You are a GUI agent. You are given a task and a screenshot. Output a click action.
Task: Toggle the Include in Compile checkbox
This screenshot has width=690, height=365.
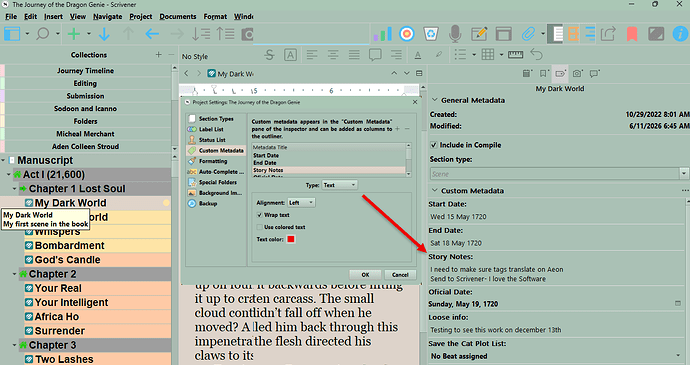click(x=434, y=145)
